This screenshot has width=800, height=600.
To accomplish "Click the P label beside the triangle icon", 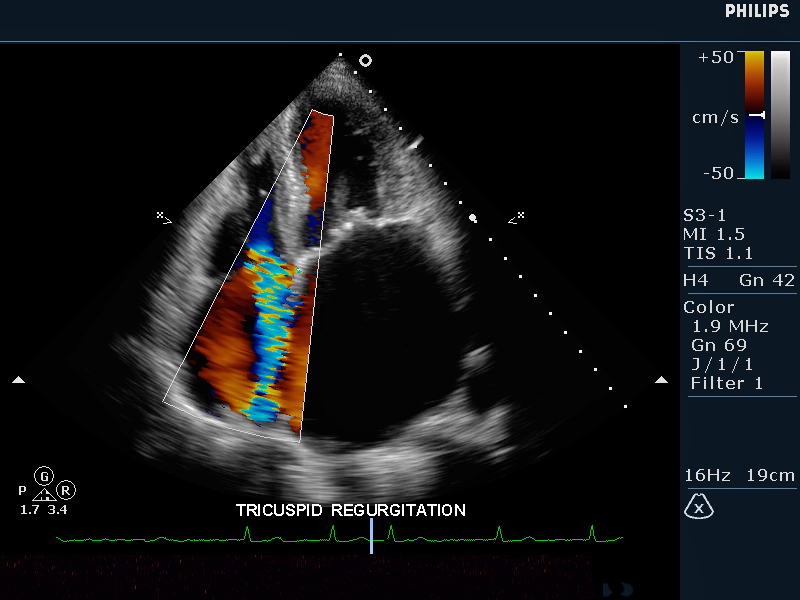I will (x=22, y=491).
